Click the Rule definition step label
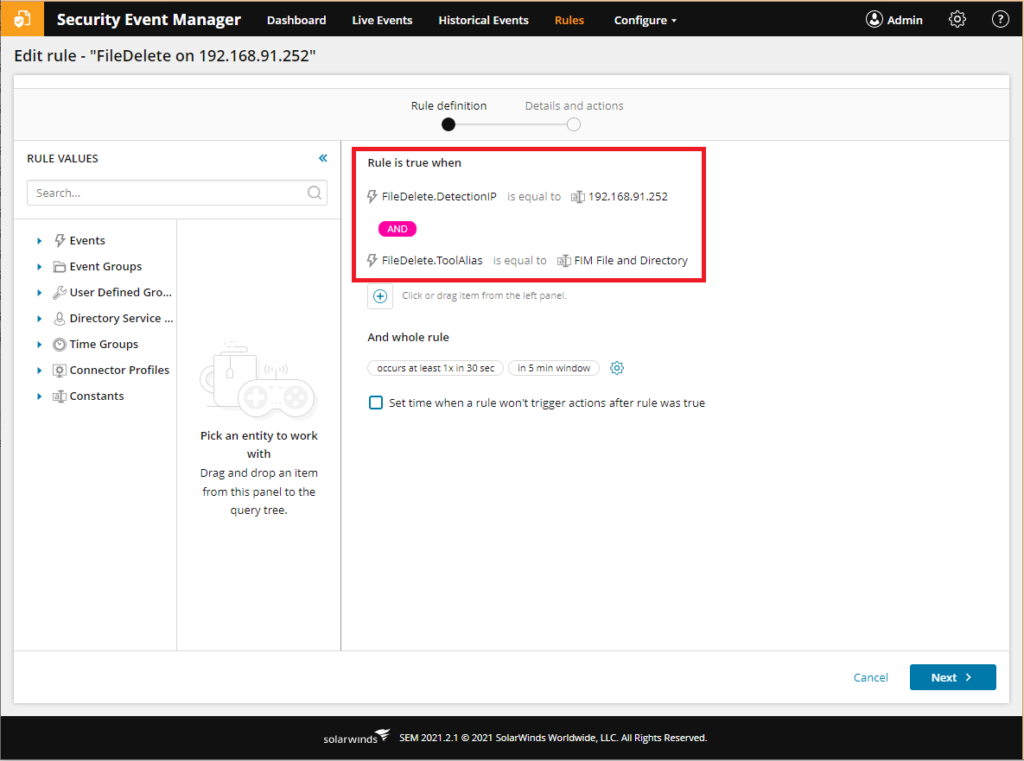1024x761 pixels. (x=449, y=106)
